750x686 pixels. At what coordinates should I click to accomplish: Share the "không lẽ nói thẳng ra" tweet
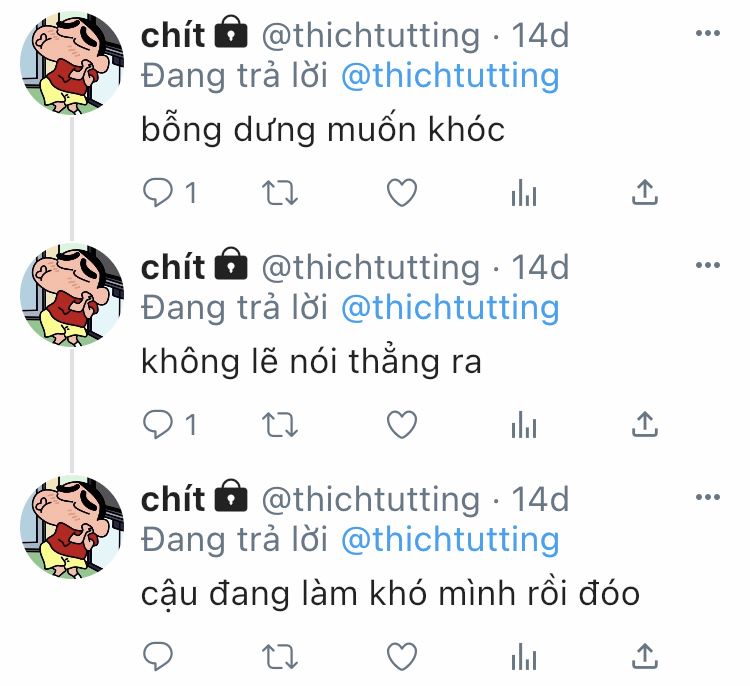tap(645, 424)
